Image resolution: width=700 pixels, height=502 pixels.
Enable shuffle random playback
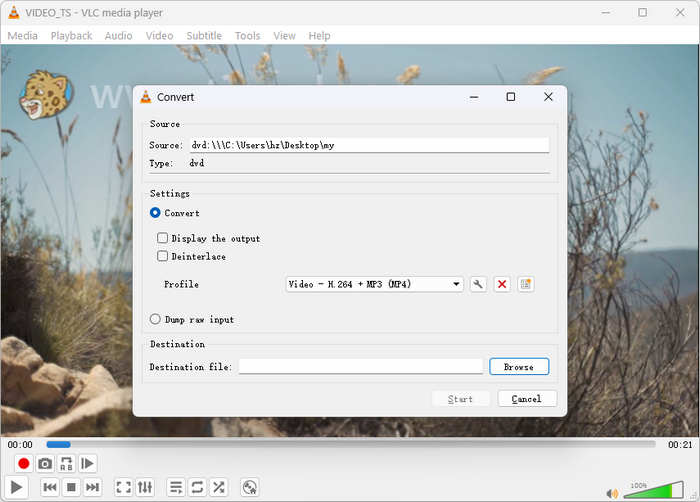pyautogui.click(x=219, y=487)
